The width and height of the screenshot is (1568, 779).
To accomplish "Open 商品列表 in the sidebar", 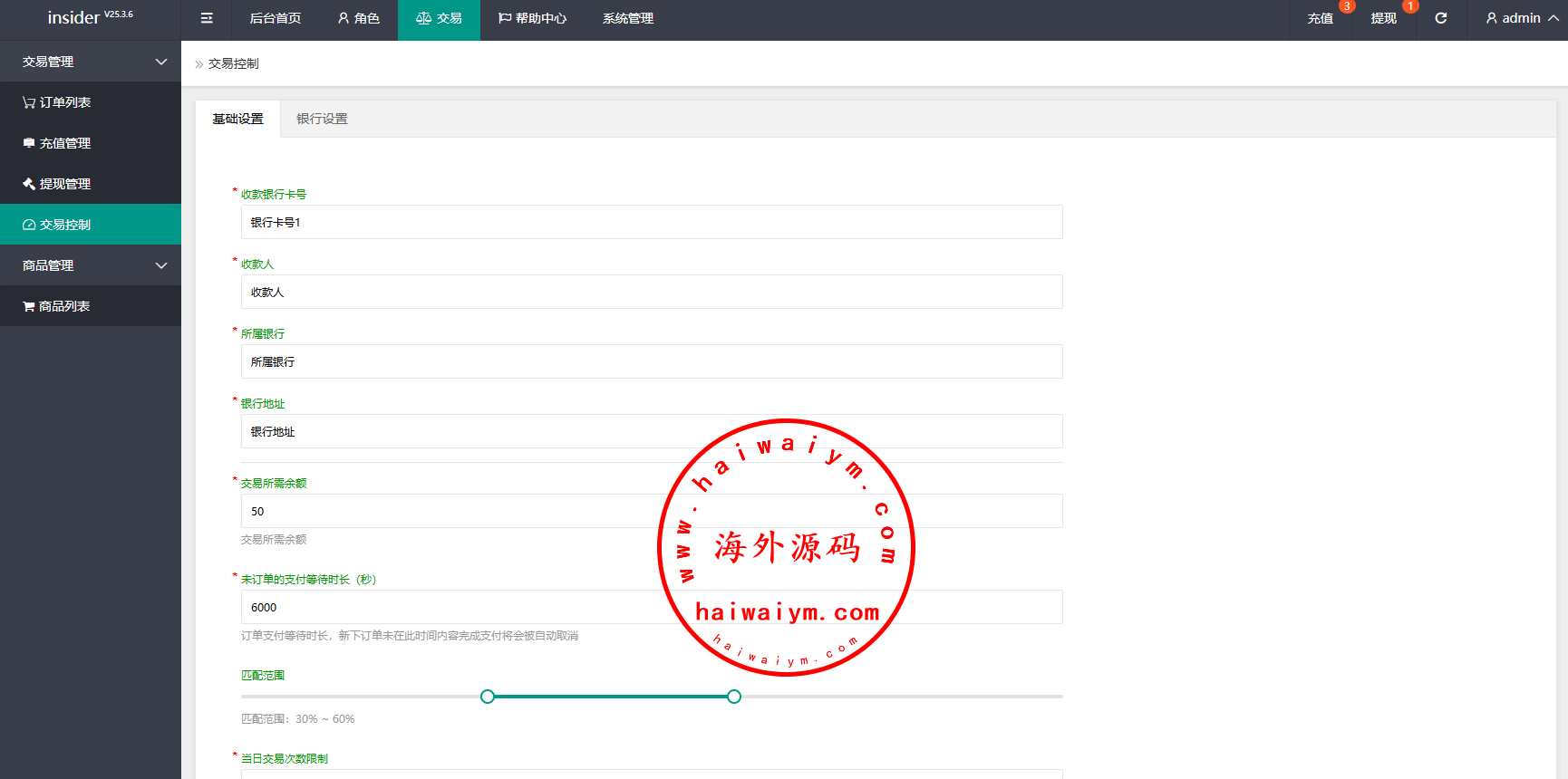I will pyautogui.click(x=57, y=306).
